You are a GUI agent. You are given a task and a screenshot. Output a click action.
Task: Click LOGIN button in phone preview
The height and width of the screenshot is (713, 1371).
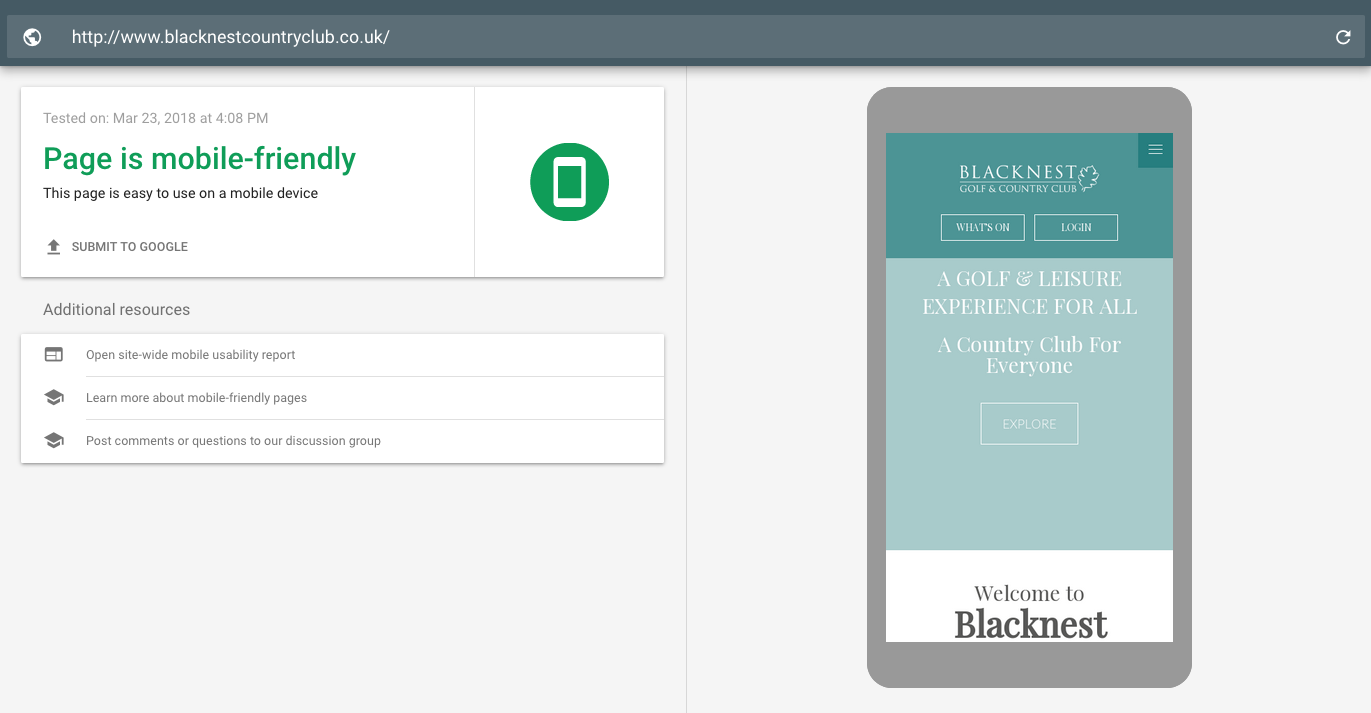[1076, 227]
